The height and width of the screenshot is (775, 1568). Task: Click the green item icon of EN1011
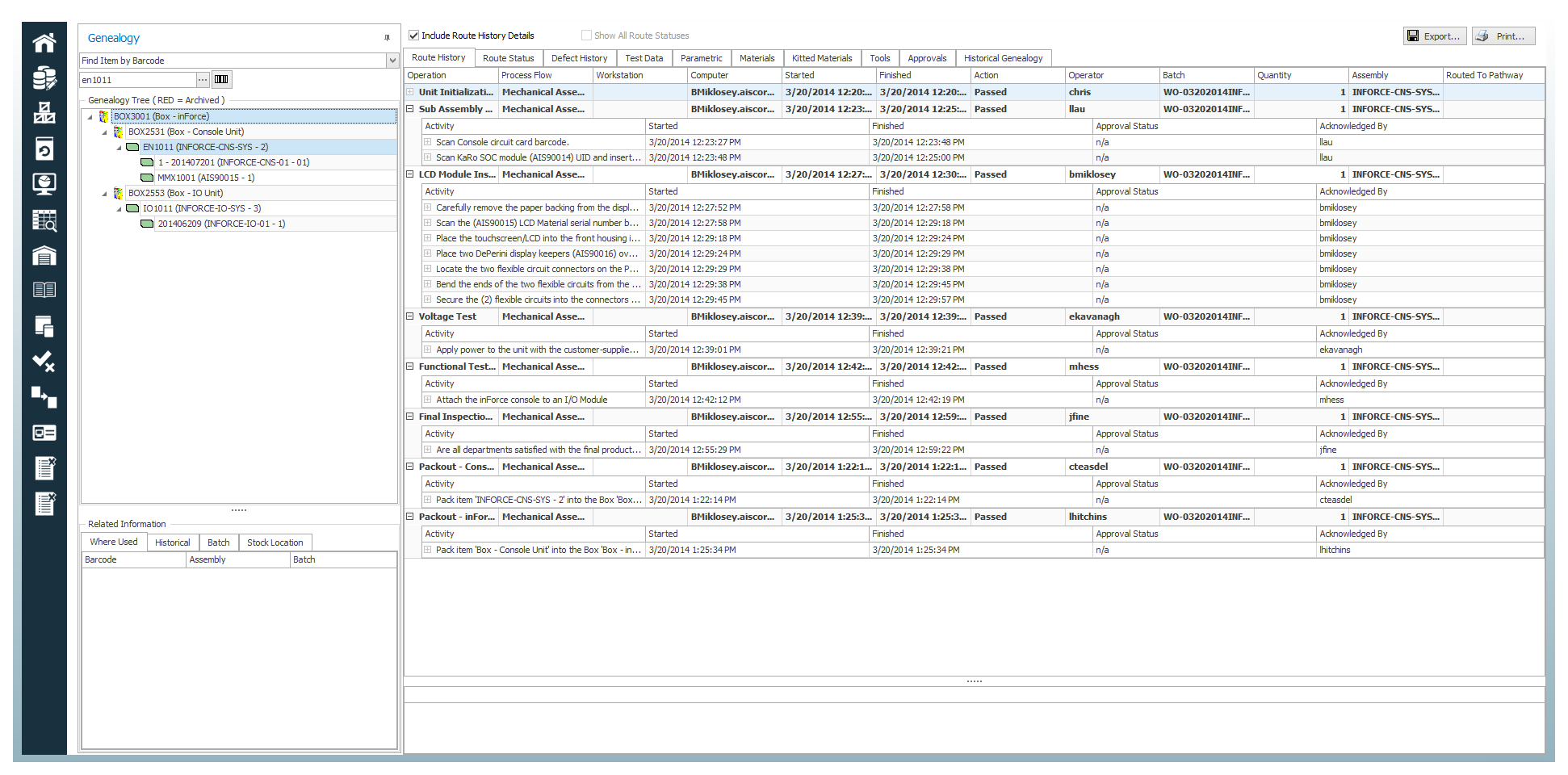pyautogui.click(x=133, y=147)
